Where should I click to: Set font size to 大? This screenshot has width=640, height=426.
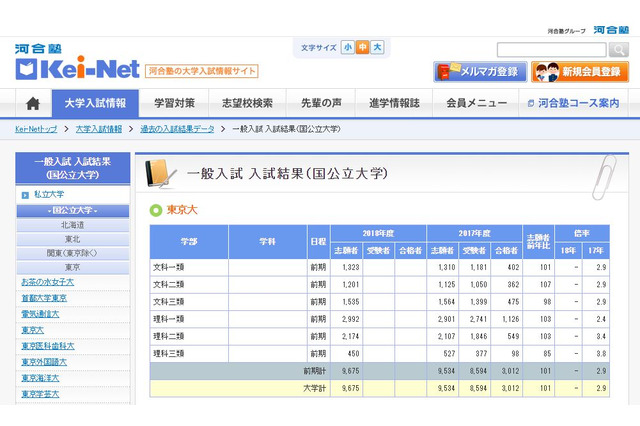377,47
